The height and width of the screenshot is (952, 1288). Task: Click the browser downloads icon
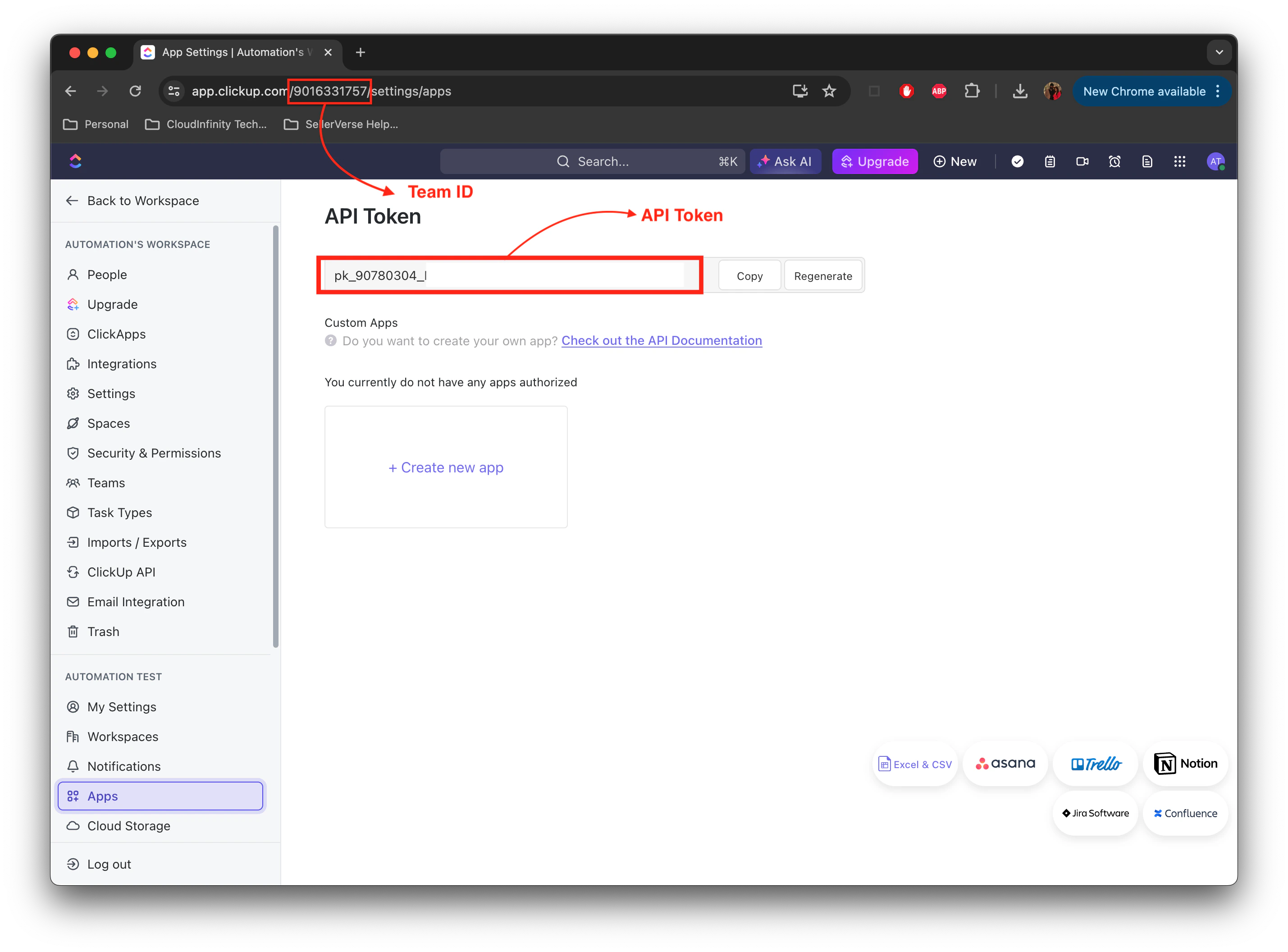1020,91
